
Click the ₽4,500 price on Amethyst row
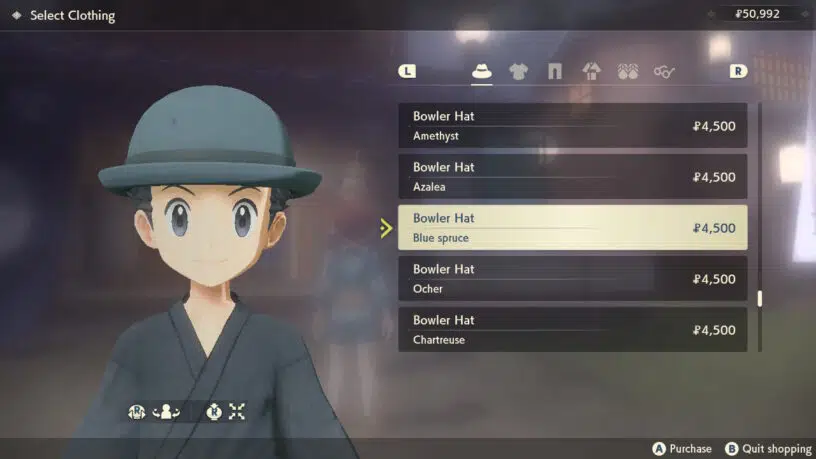click(x=714, y=126)
